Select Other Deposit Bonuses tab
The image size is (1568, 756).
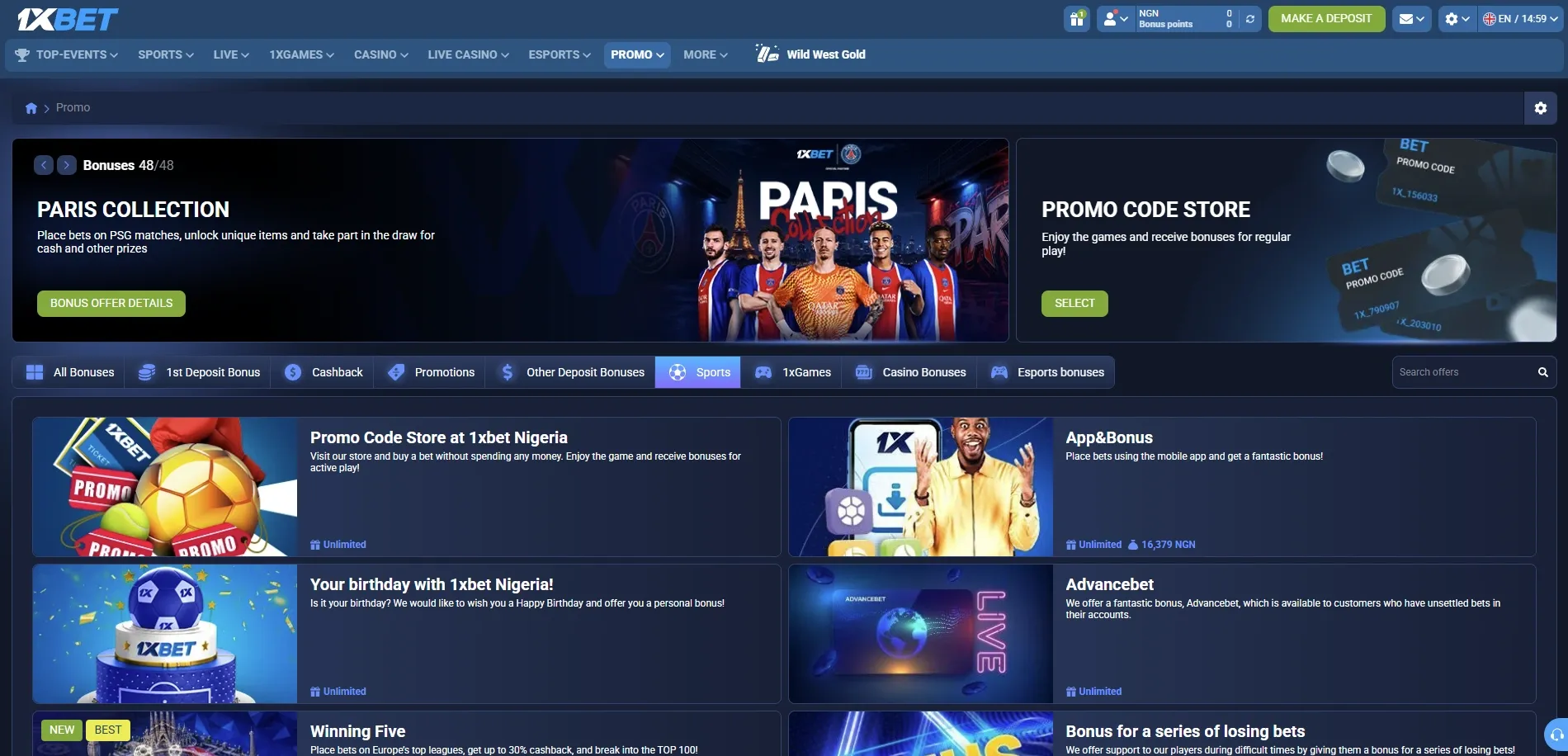coord(571,372)
